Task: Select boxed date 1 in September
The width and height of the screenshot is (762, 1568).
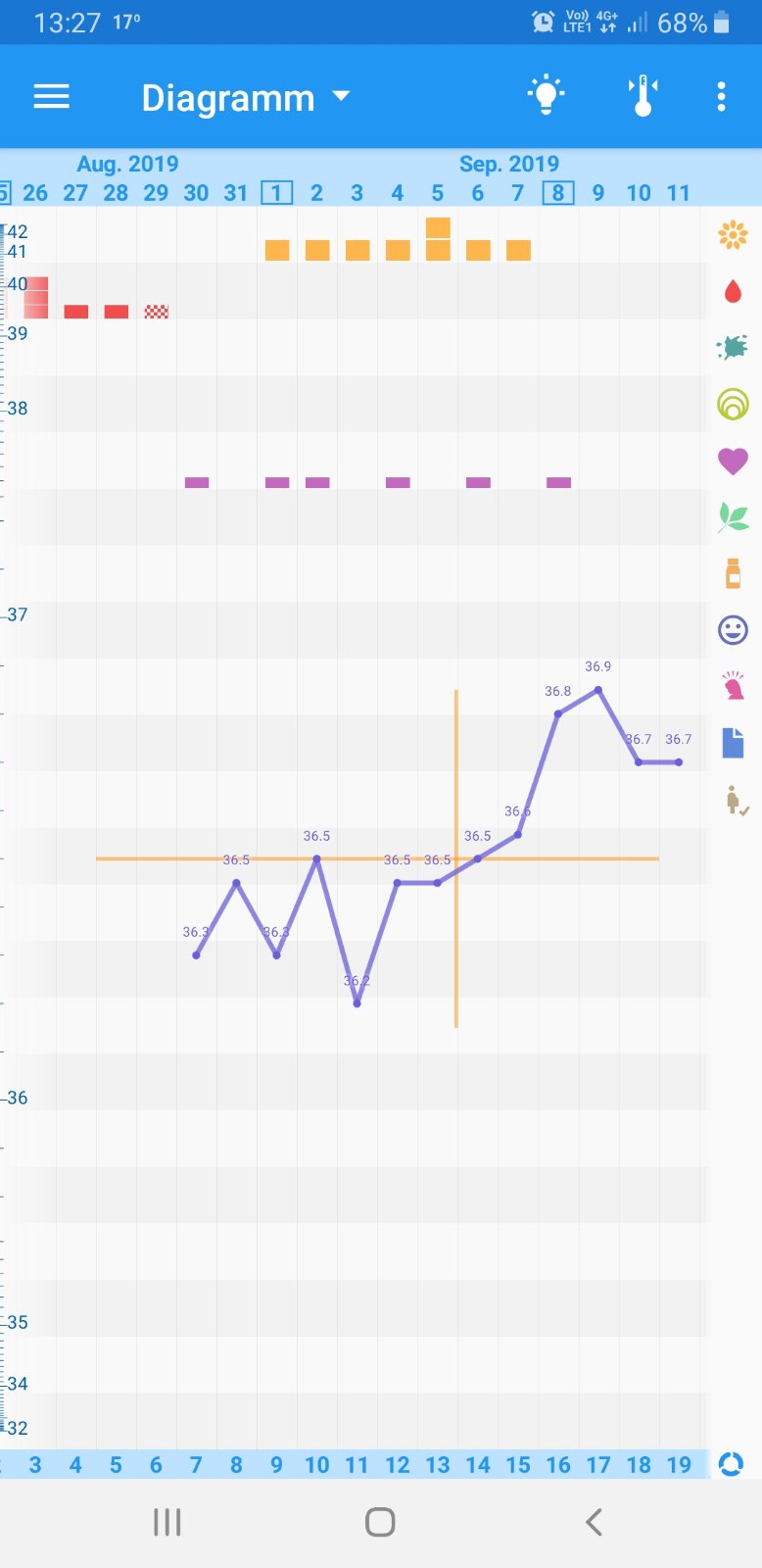Action: click(x=277, y=193)
